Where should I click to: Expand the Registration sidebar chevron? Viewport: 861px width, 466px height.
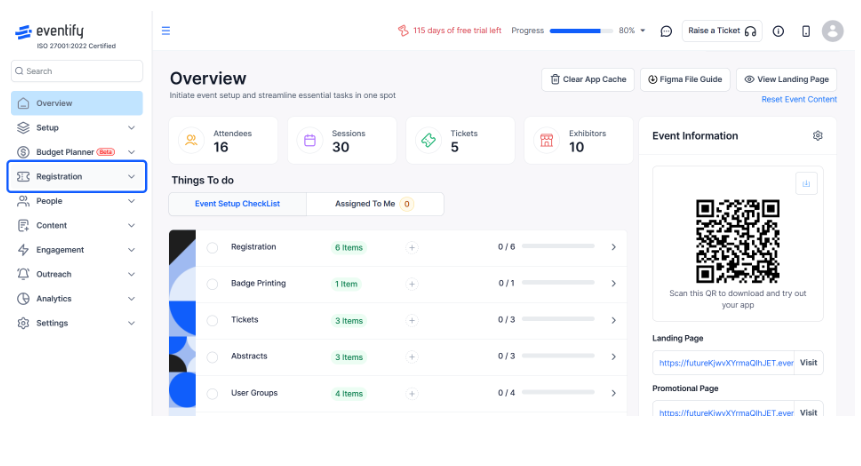[131, 176]
